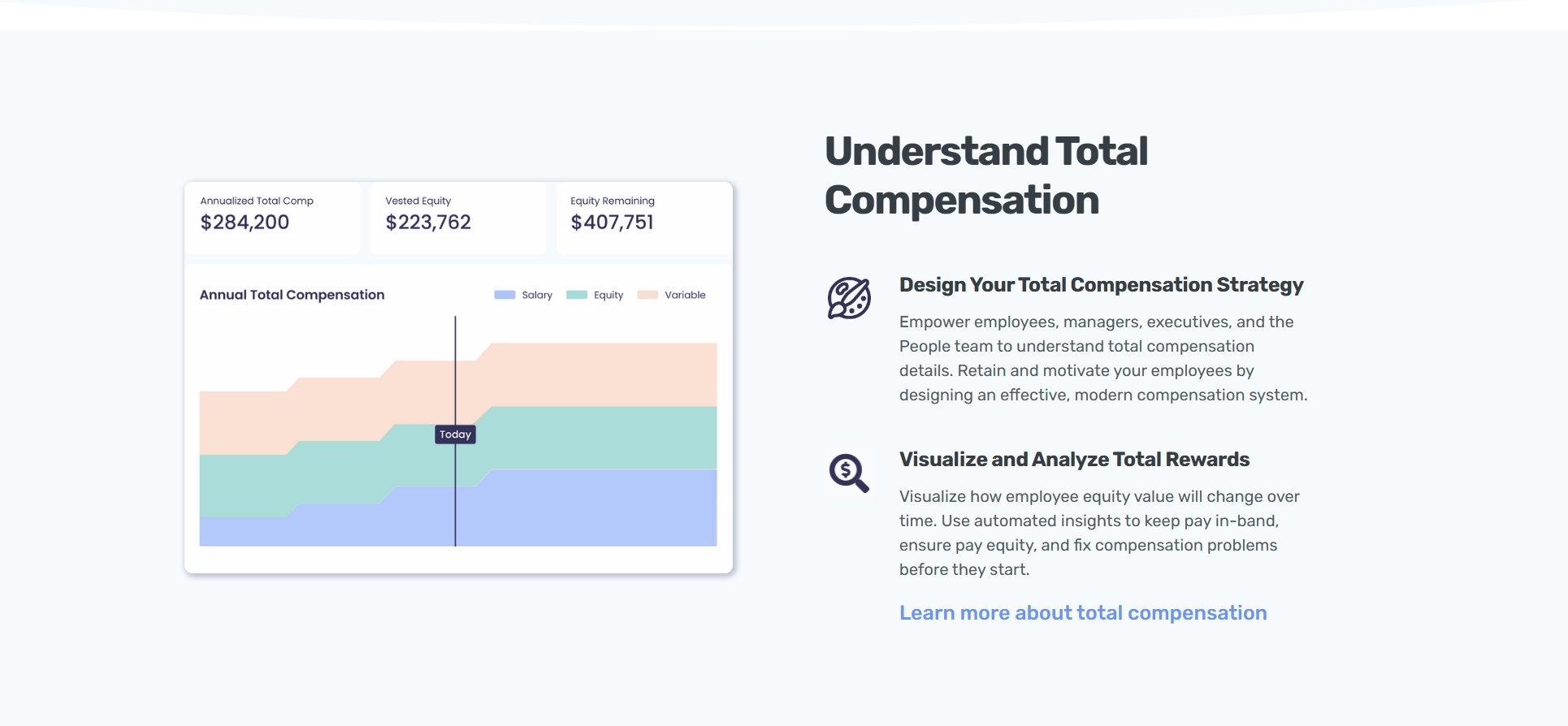Click the Variable legend label

[685, 295]
